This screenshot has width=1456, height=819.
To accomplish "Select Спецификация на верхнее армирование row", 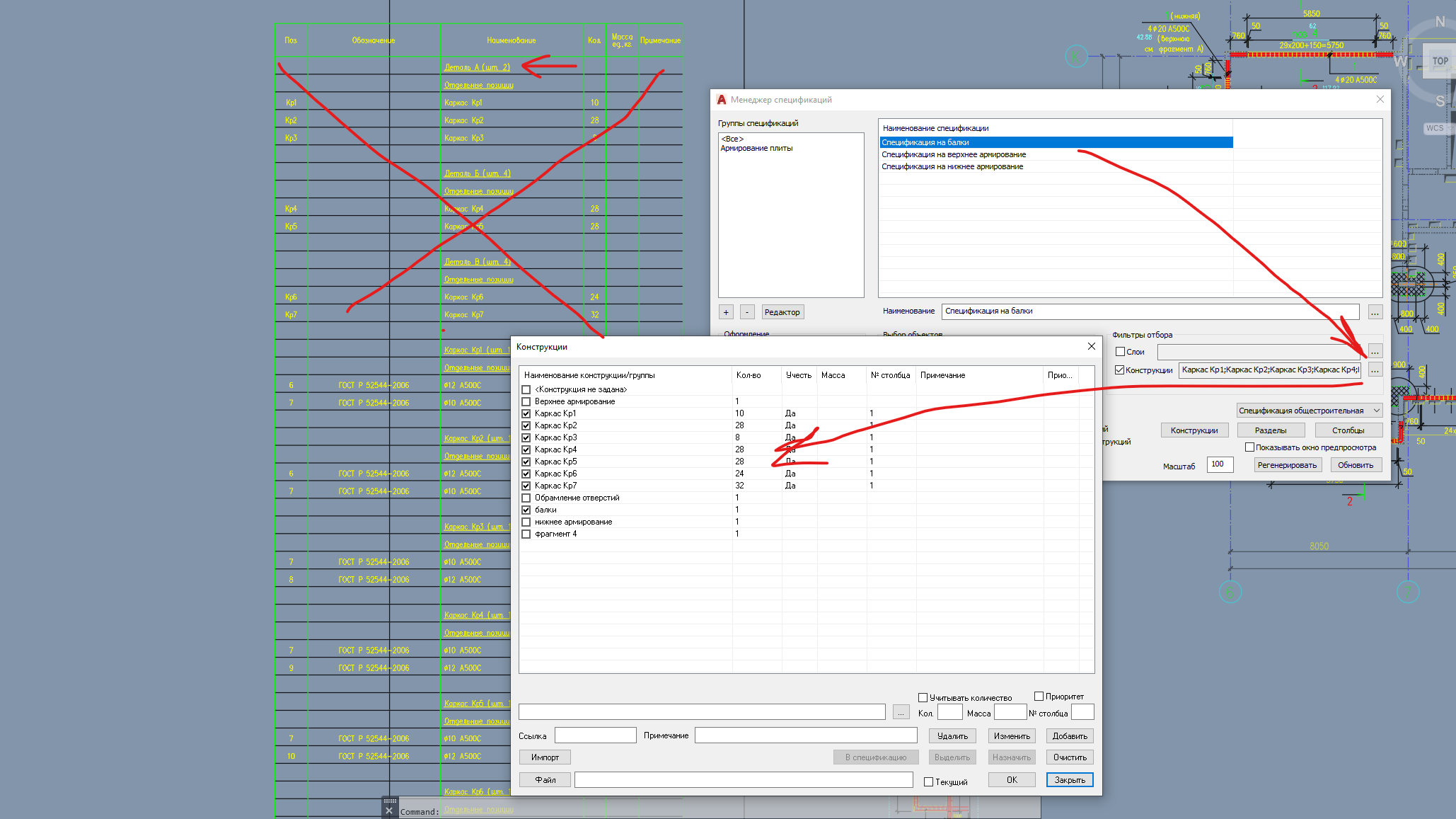I will (953, 154).
